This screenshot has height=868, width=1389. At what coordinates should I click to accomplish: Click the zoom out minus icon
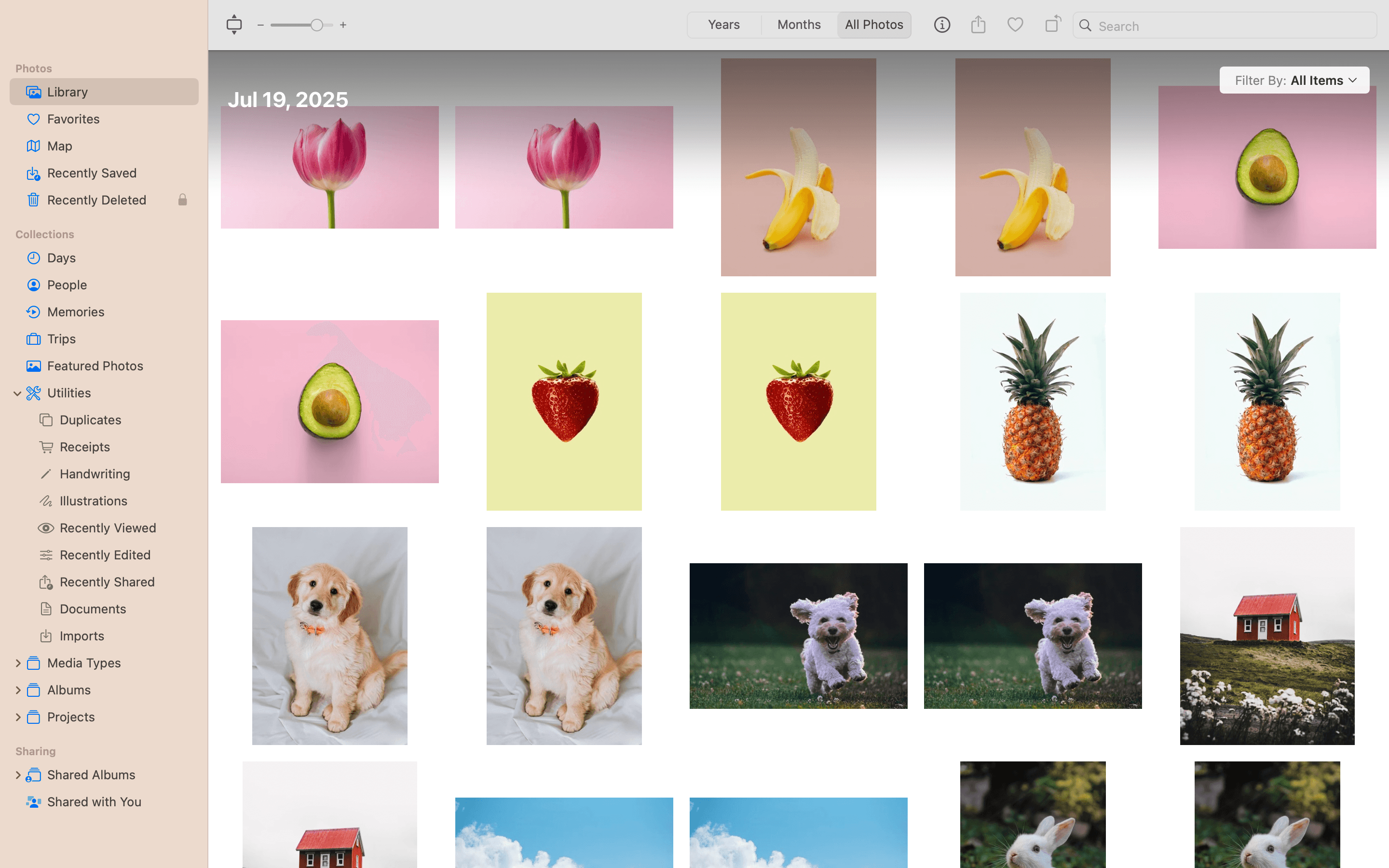click(260, 25)
